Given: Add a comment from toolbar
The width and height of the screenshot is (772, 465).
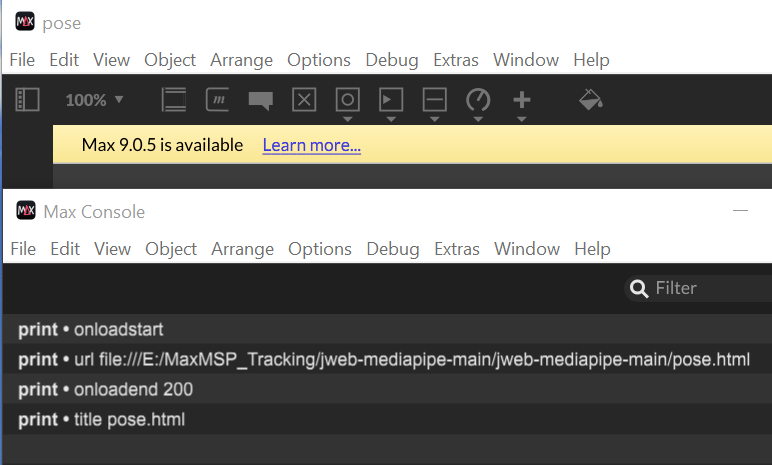Looking at the screenshot, I should pyautogui.click(x=260, y=100).
